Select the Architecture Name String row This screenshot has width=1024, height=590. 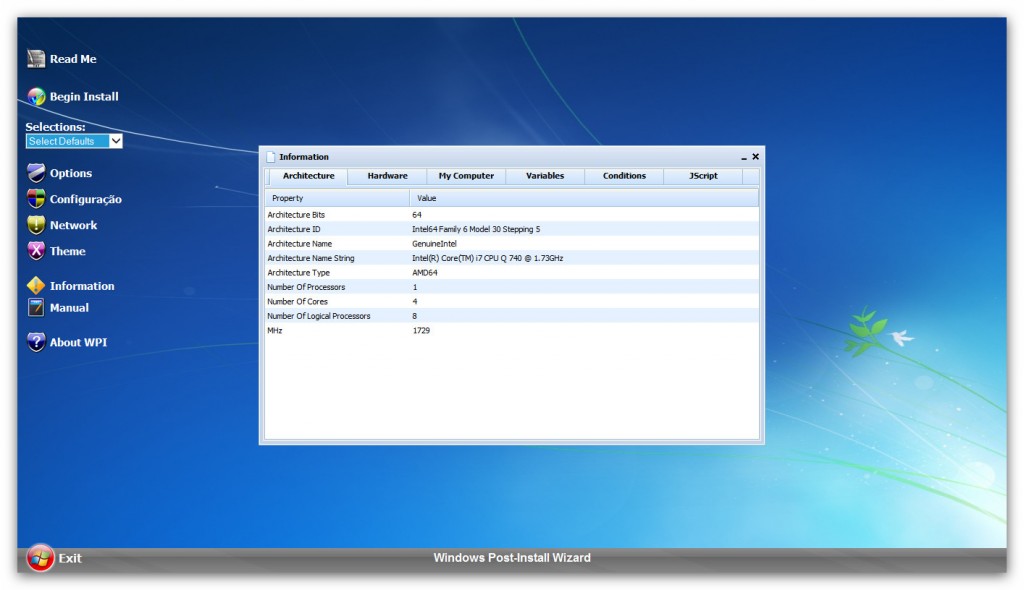511,258
